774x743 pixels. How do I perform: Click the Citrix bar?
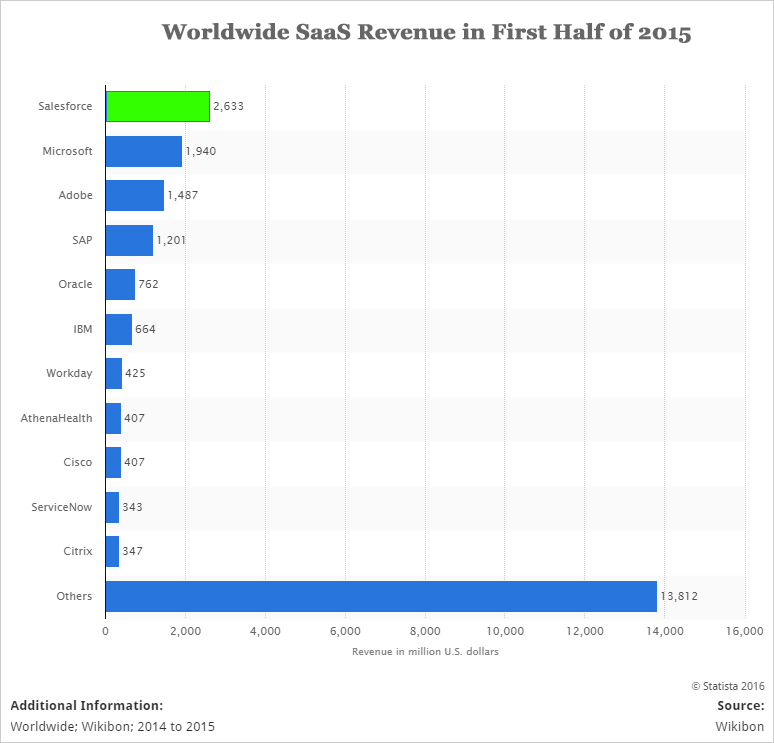113,551
